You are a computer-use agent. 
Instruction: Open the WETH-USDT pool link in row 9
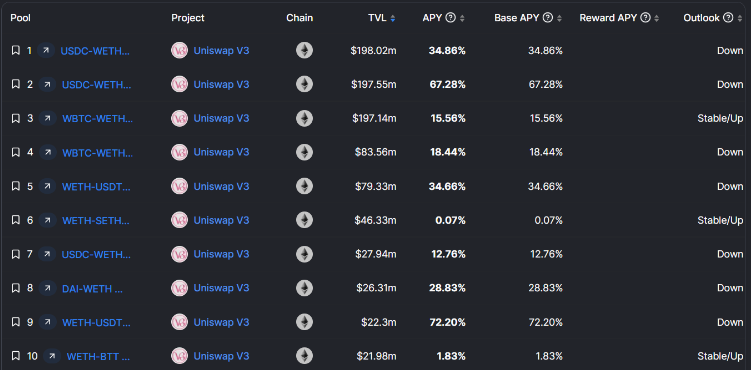(96, 322)
